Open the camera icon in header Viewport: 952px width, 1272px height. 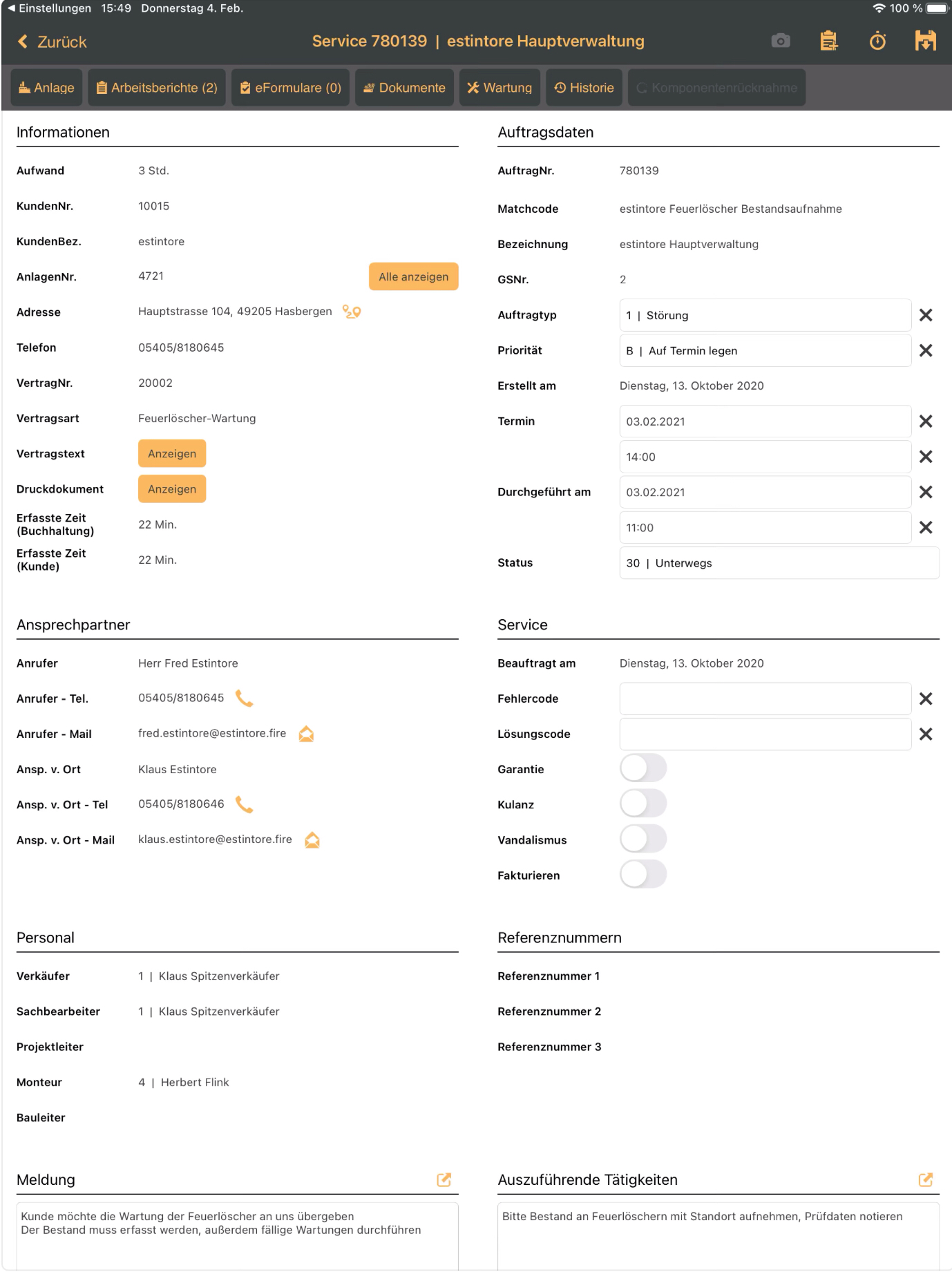[781, 41]
